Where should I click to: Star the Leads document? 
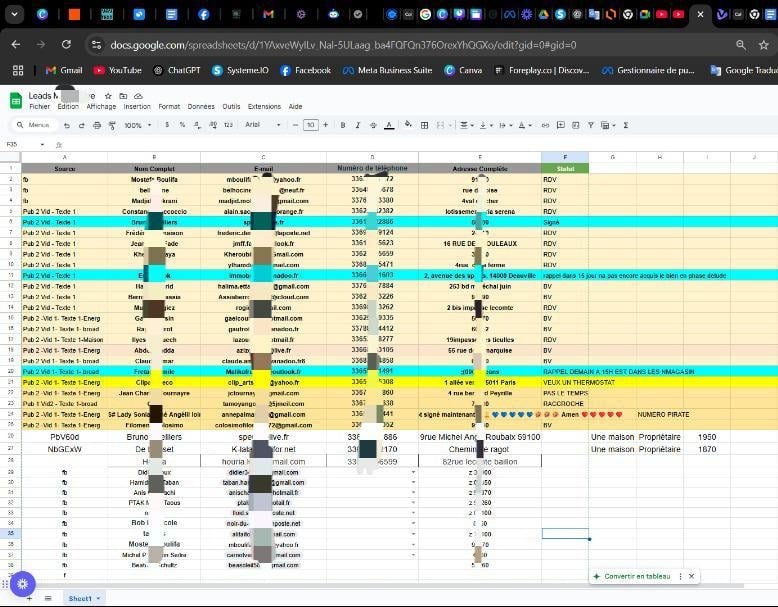pyautogui.click(x=108, y=96)
